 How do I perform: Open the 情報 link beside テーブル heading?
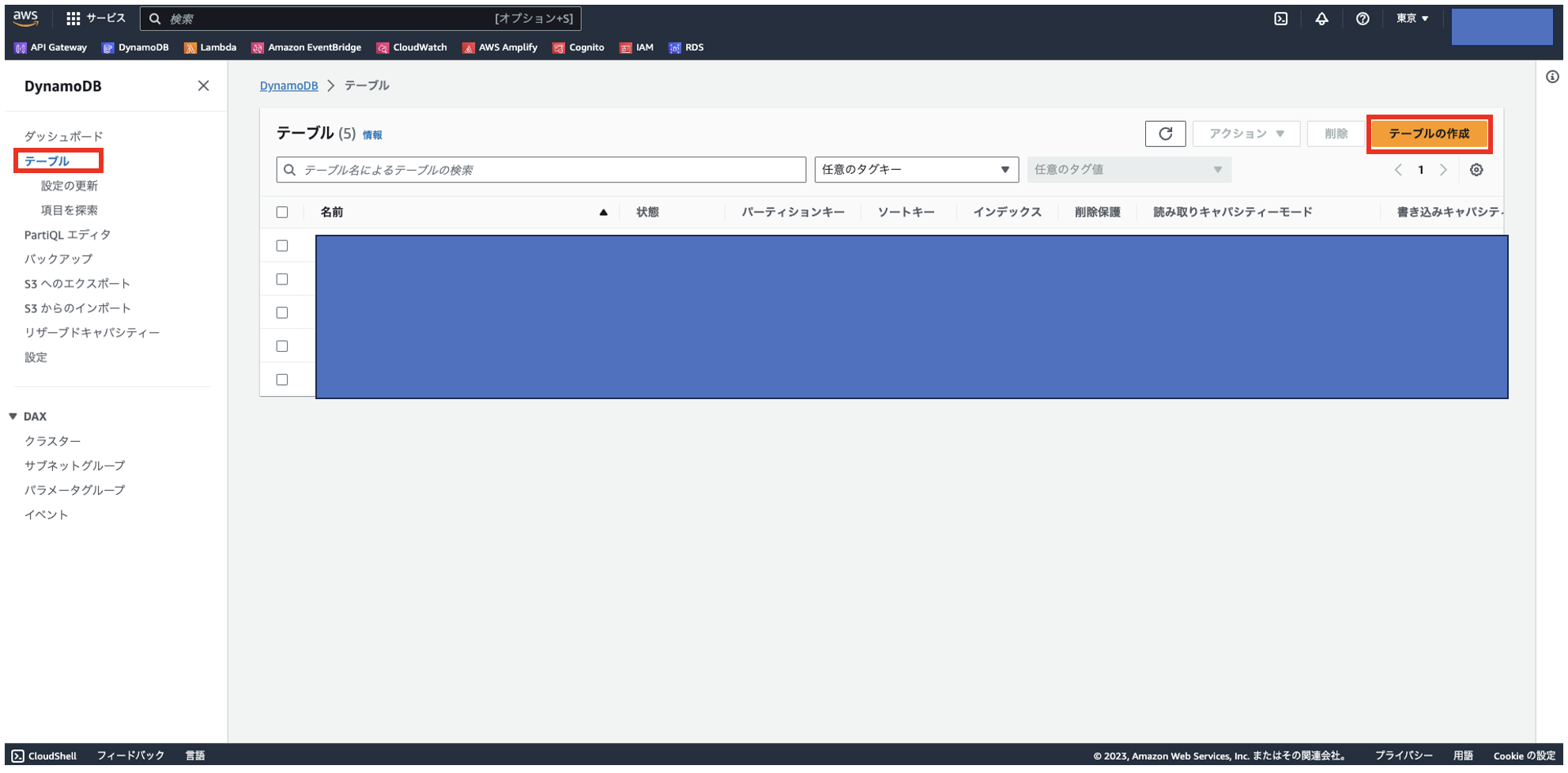(x=372, y=135)
